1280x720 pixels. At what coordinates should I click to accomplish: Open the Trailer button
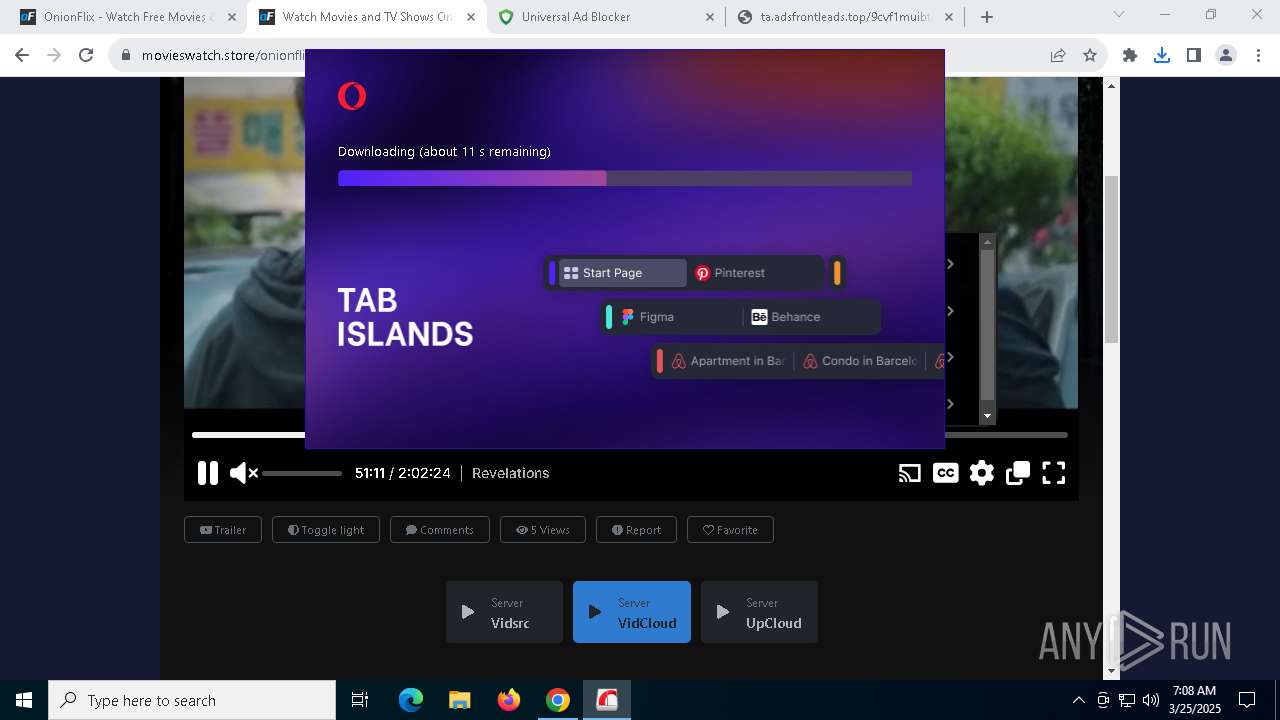point(223,530)
